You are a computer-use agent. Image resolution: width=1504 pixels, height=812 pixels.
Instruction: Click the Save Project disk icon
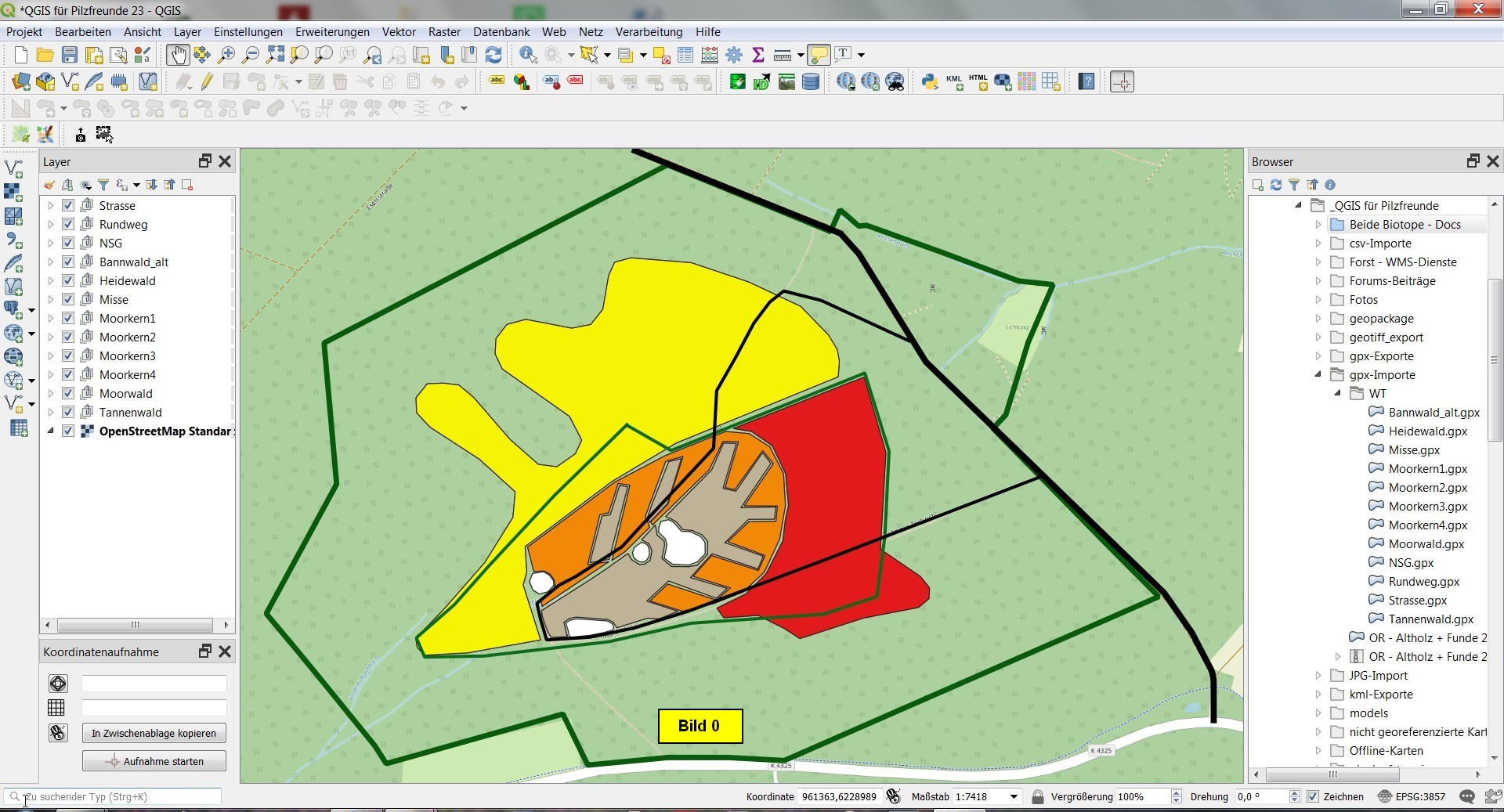click(70, 55)
